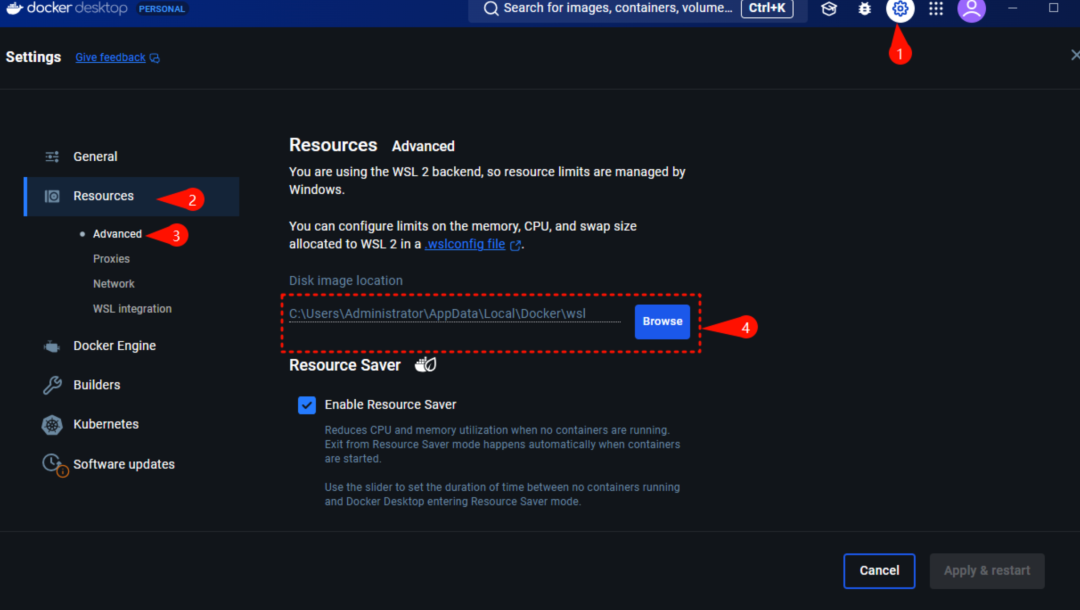The width and height of the screenshot is (1080, 610).
Task: Click the Kubernetes wheel icon
Action: 52,425
